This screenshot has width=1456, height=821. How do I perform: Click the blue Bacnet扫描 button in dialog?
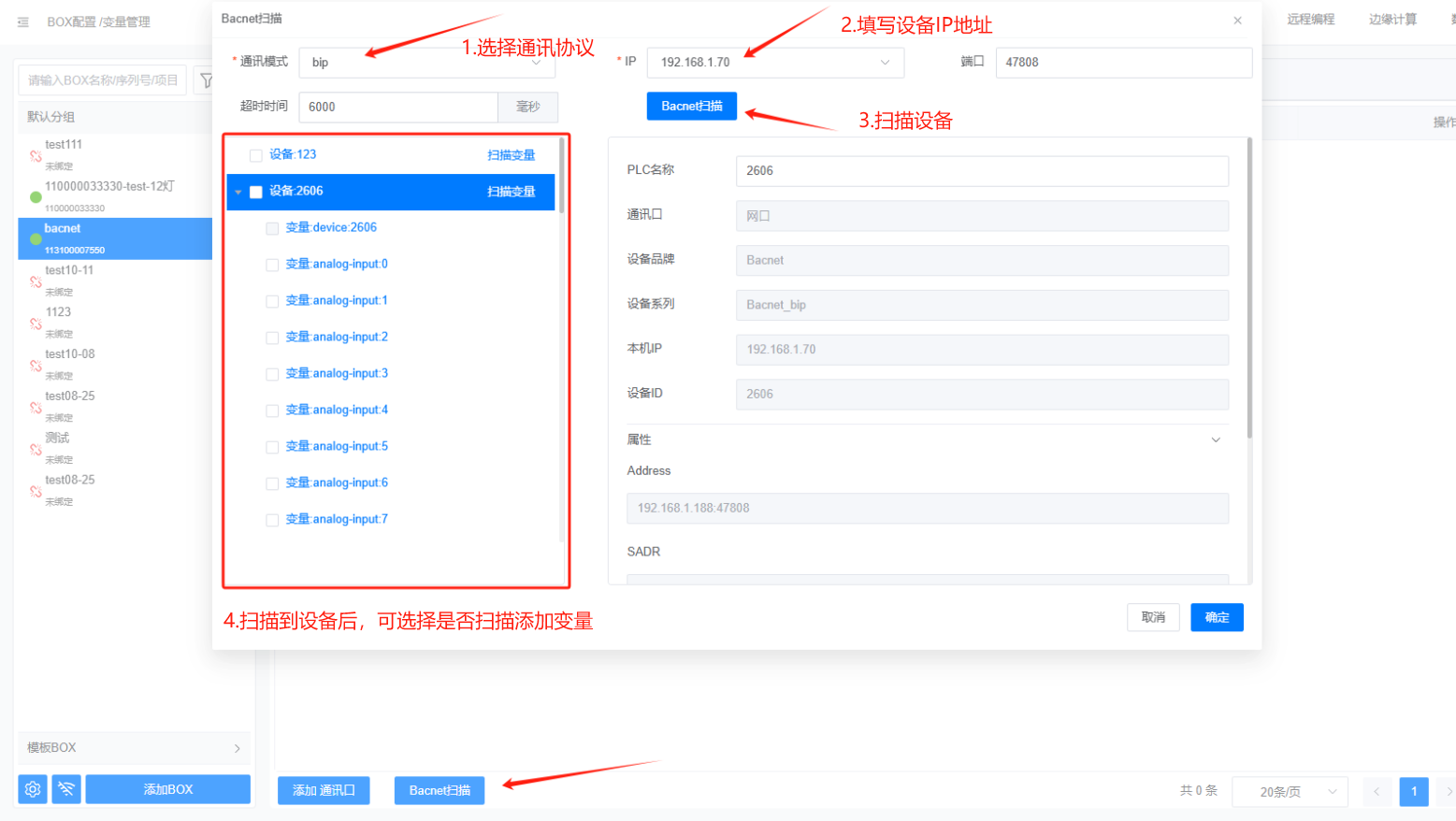click(x=691, y=107)
